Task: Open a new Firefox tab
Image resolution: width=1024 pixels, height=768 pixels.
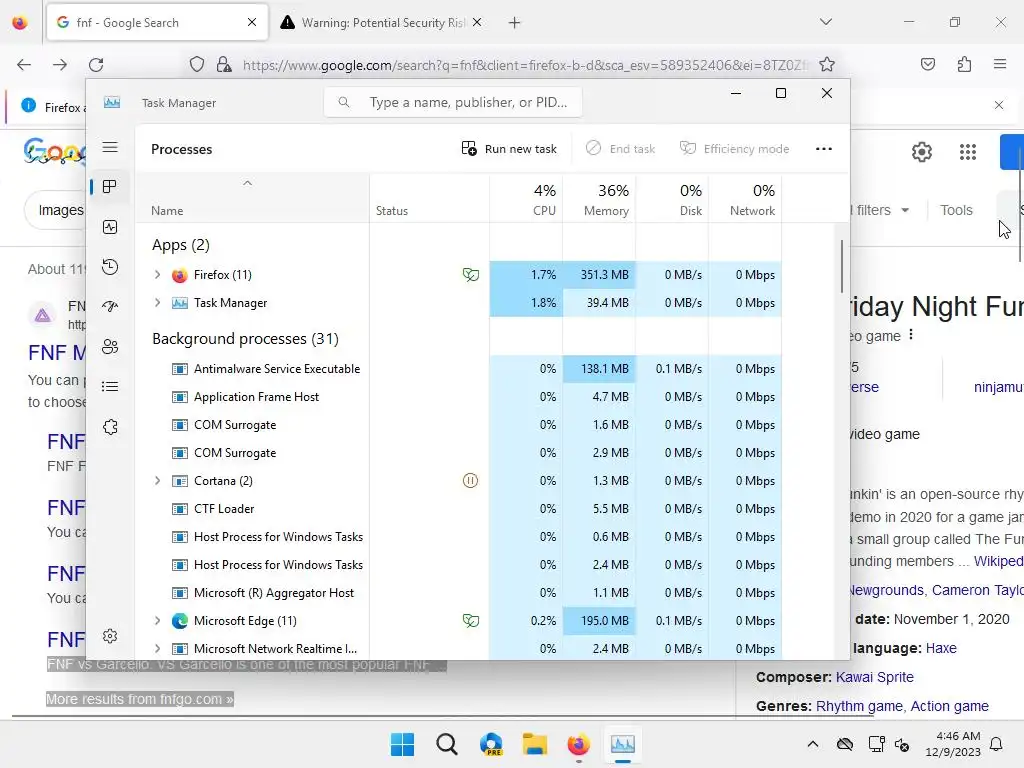Action: 515,23
